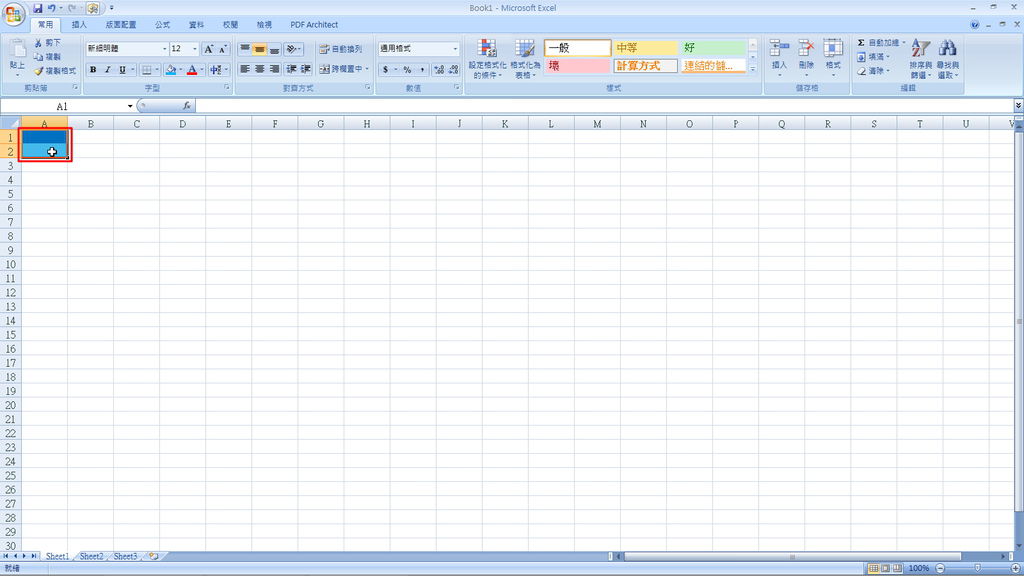The image size is (1024, 576).
Task: Open conditional formatting menu
Action: pyautogui.click(x=487, y=59)
